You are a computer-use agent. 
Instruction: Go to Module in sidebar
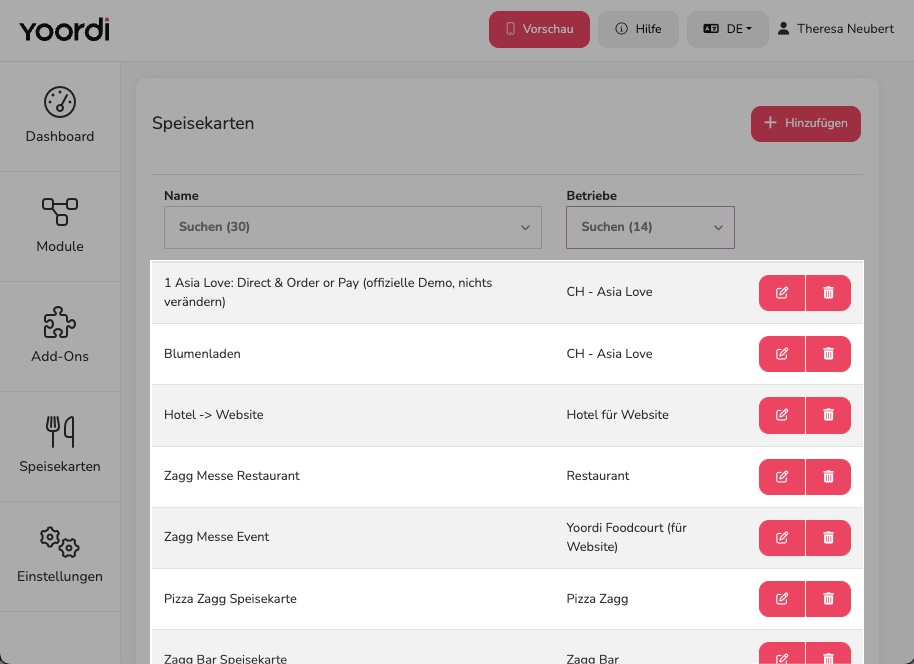(x=60, y=226)
